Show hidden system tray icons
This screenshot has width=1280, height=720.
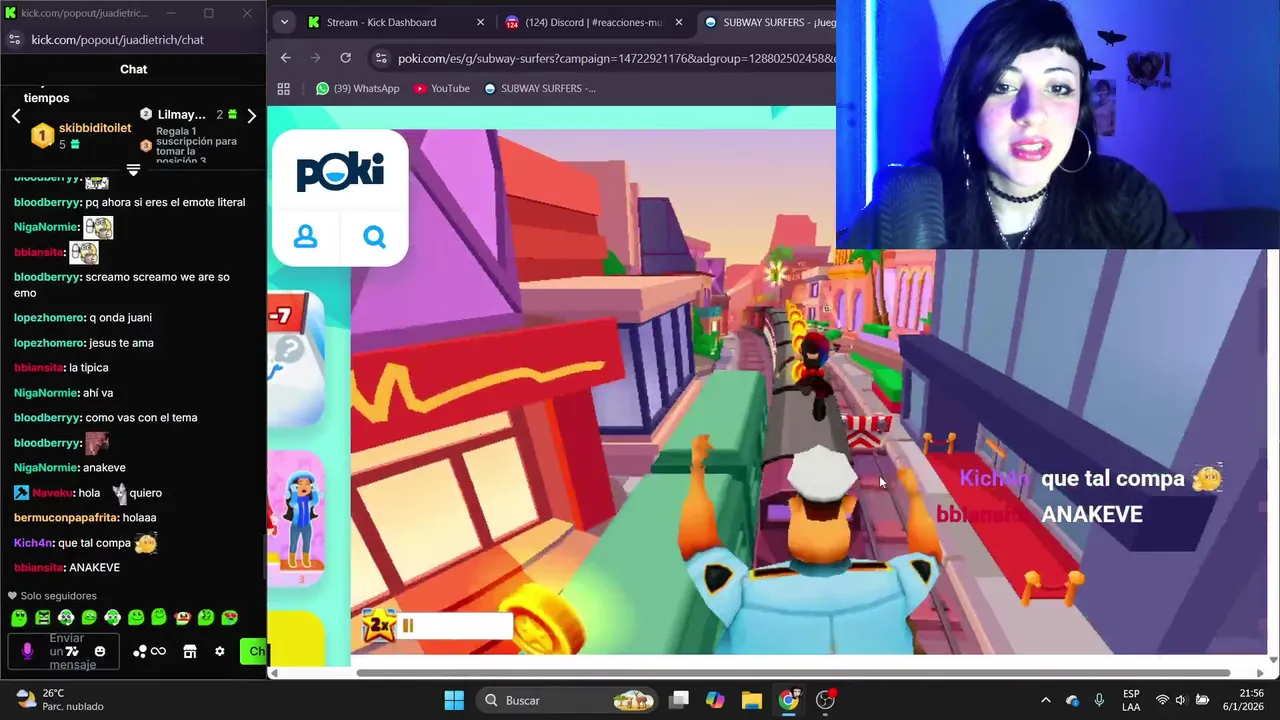point(1046,700)
